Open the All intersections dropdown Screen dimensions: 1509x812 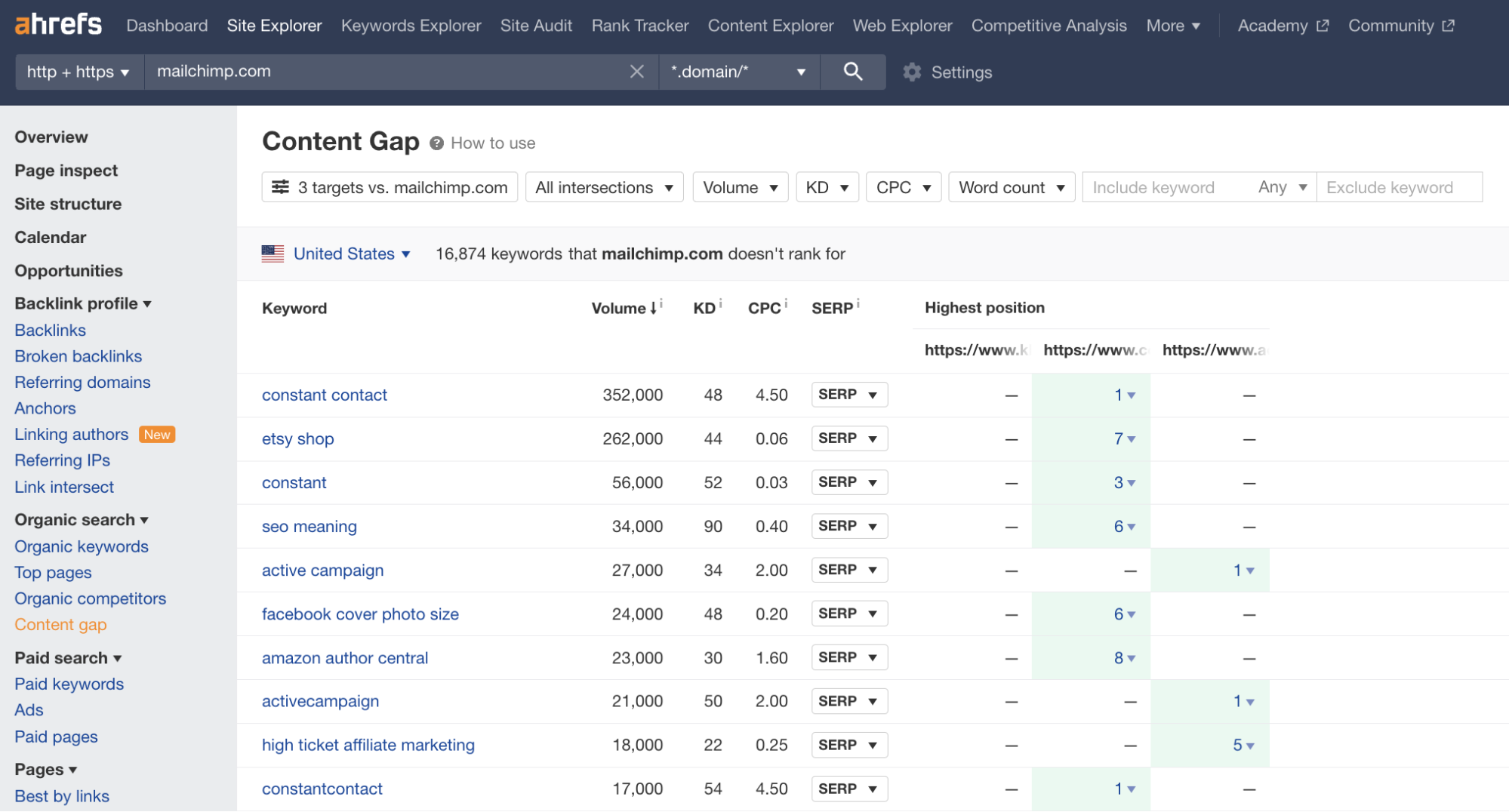point(603,186)
